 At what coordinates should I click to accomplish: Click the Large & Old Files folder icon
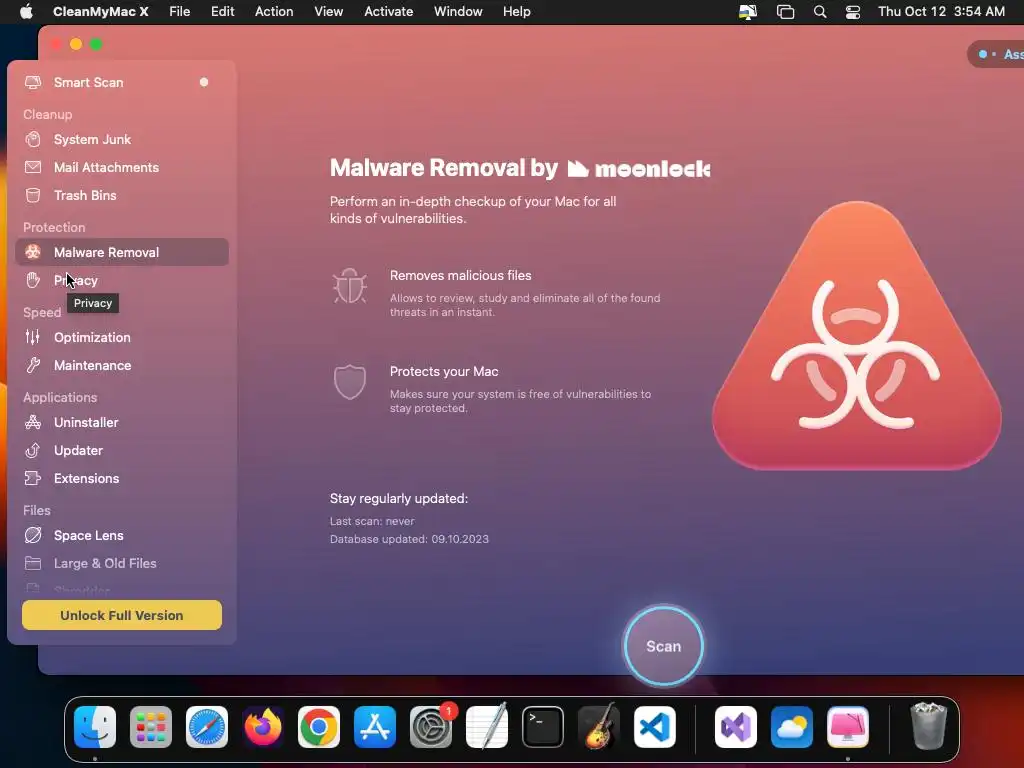[33, 563]
